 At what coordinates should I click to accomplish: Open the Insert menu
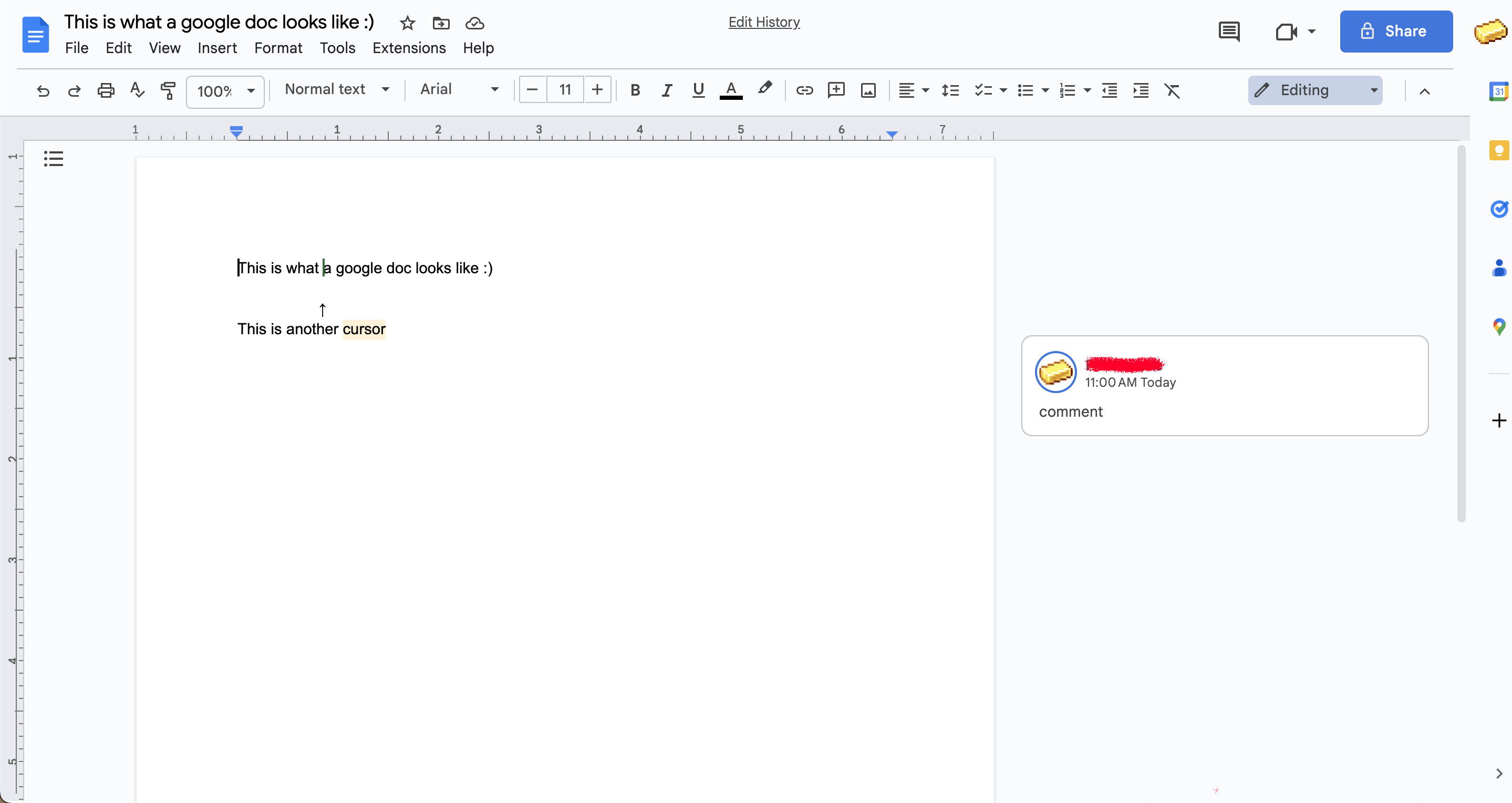coord(217,48)
